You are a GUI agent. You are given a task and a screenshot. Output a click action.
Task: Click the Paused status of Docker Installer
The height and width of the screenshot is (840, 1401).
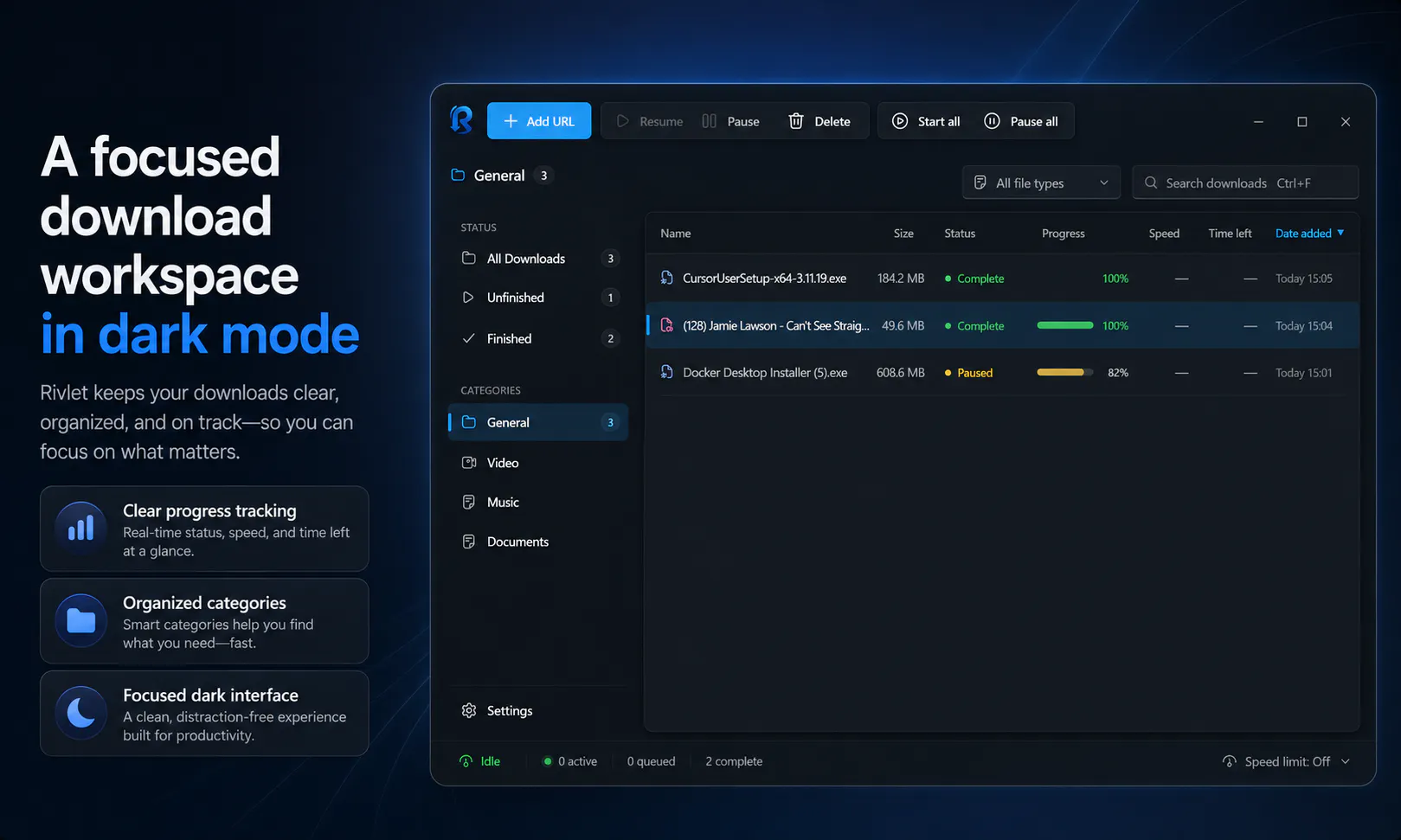pyautogui.click(x=969, y=373)
